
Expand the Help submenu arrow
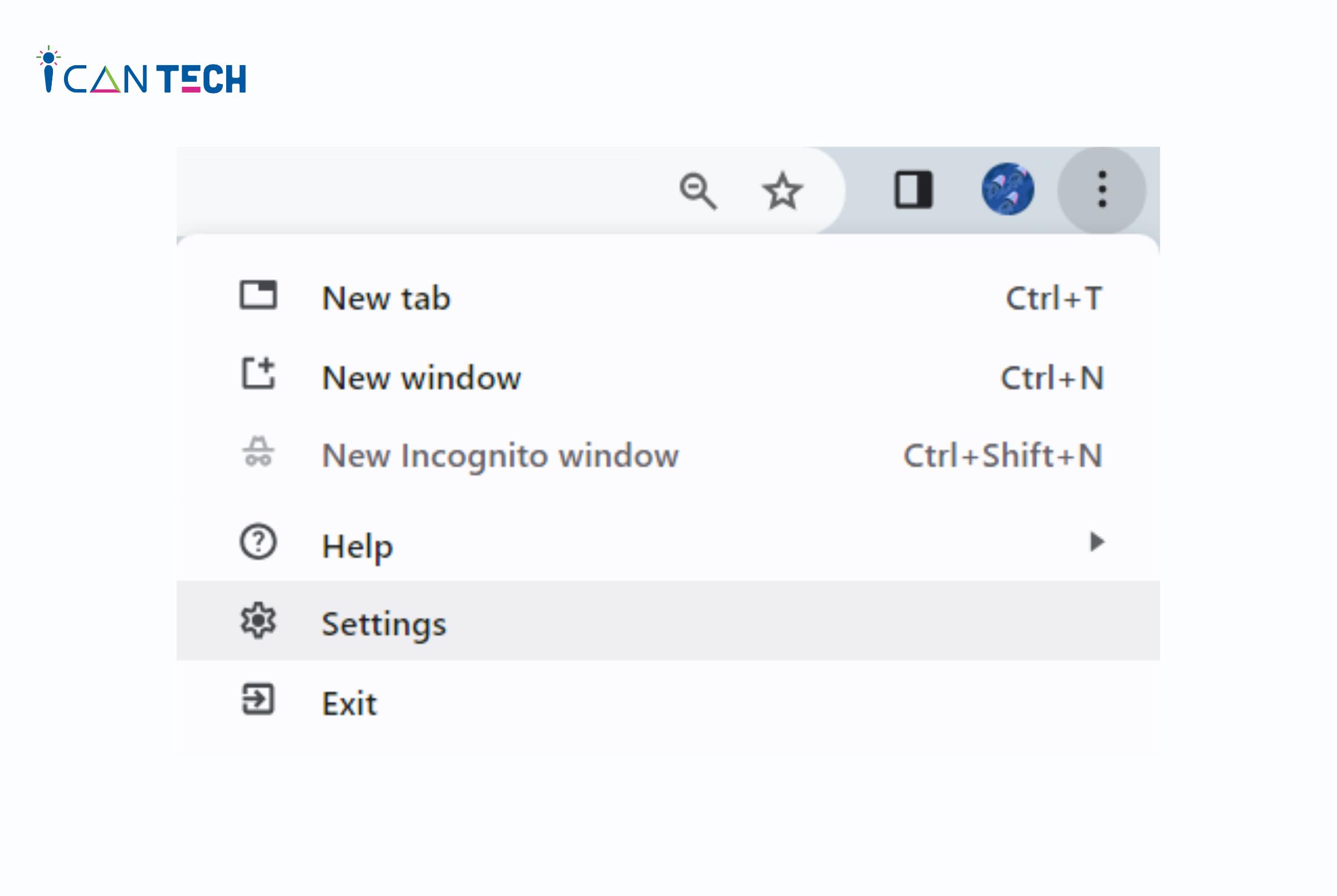coord(1096,542)
